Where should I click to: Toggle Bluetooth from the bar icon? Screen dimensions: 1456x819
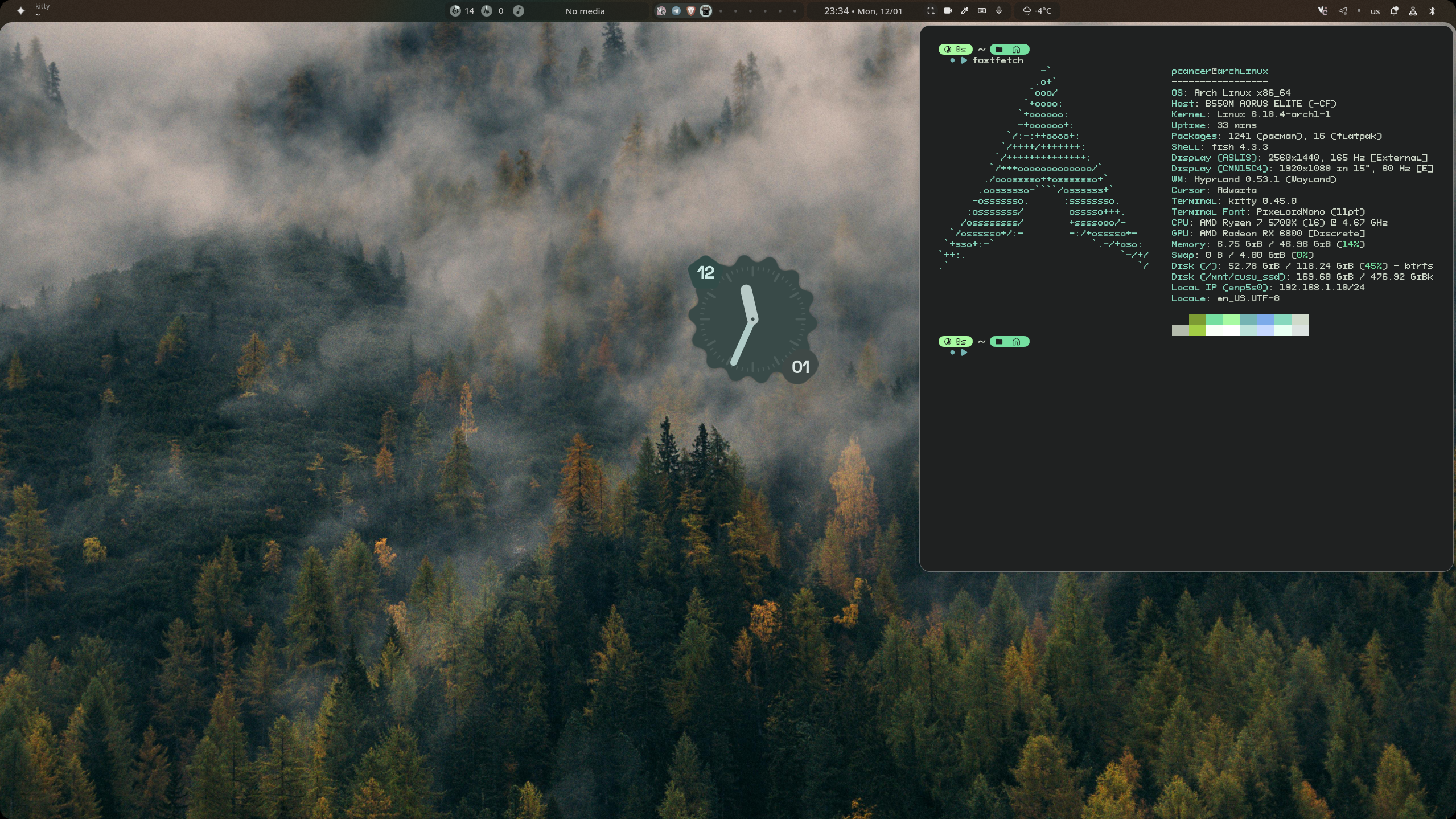(1432, 11)
